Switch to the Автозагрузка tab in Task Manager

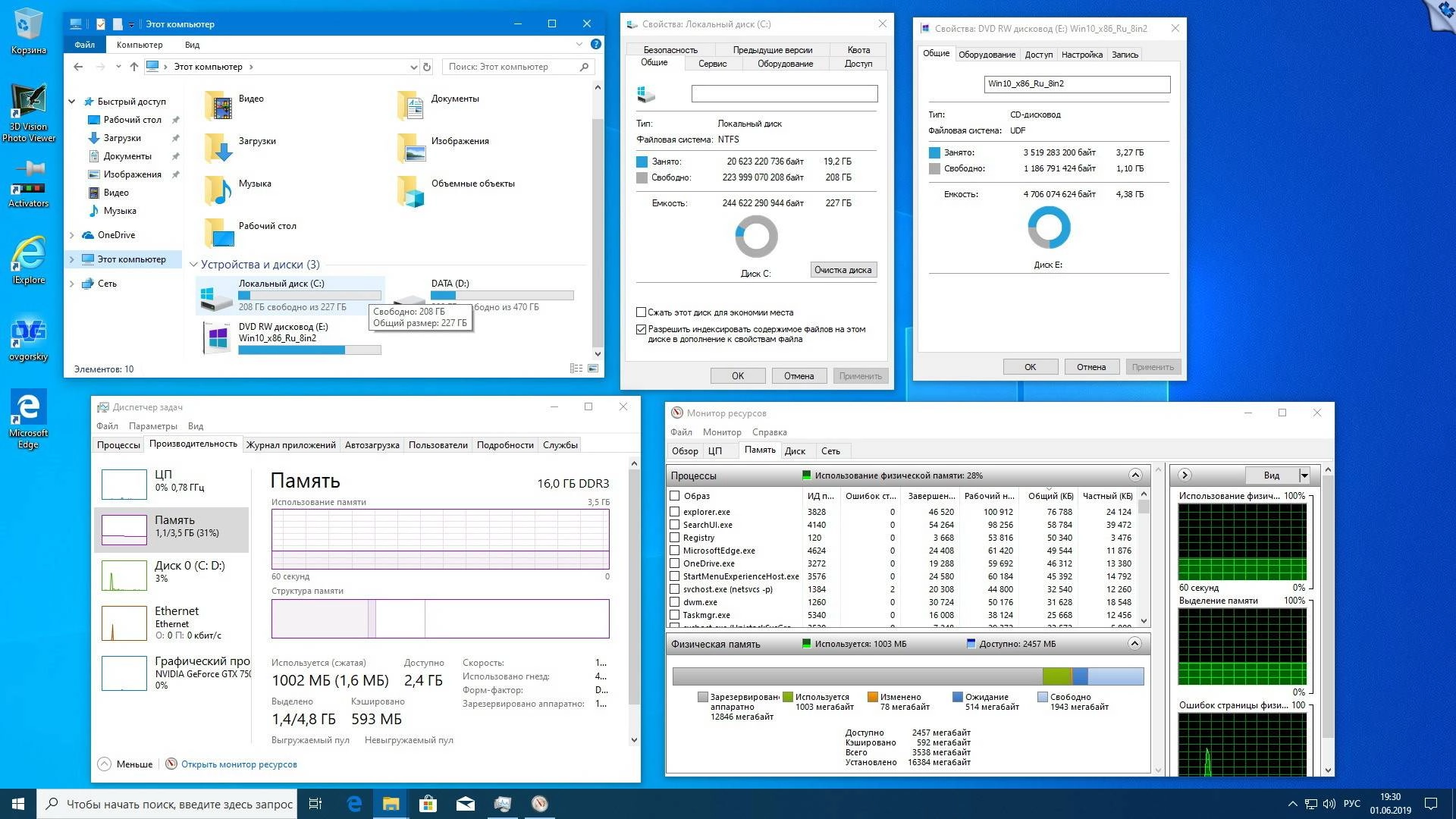point(372,445)
